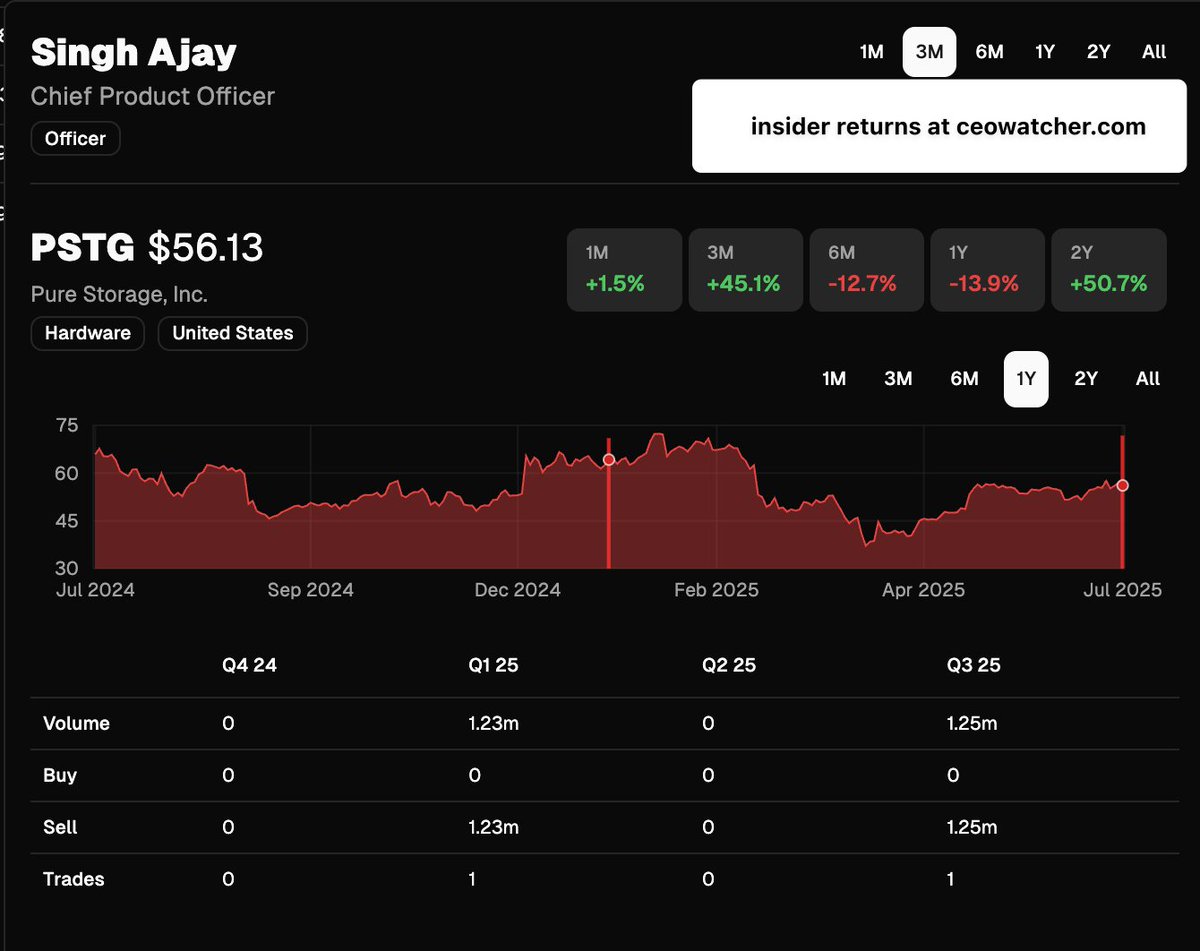The height and width of the screenshot is (951, 1200).
Task: Select the 1M range in the top selector
Action: click(872, 52)
